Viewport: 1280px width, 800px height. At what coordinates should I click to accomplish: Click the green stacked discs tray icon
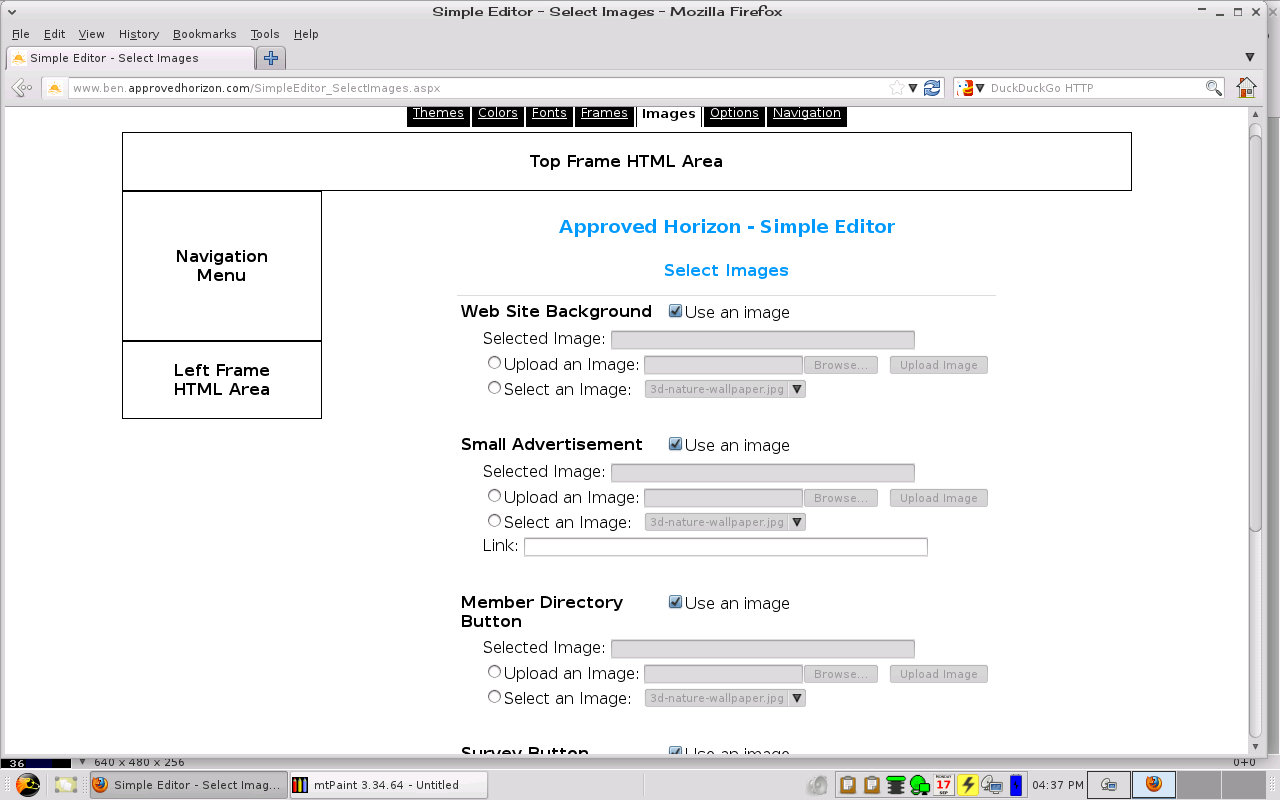(895, 785)
